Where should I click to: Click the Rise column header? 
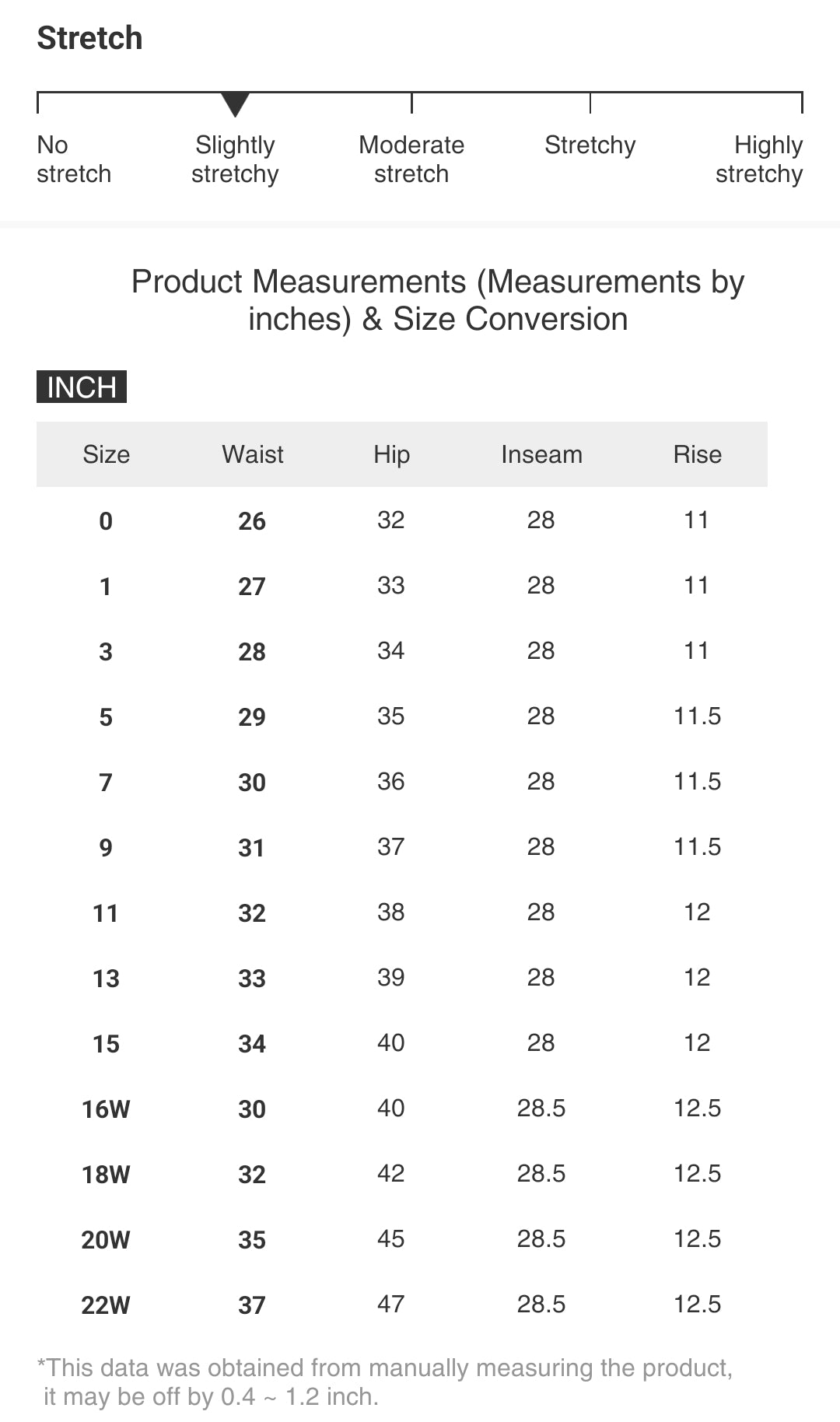point(697,454)
